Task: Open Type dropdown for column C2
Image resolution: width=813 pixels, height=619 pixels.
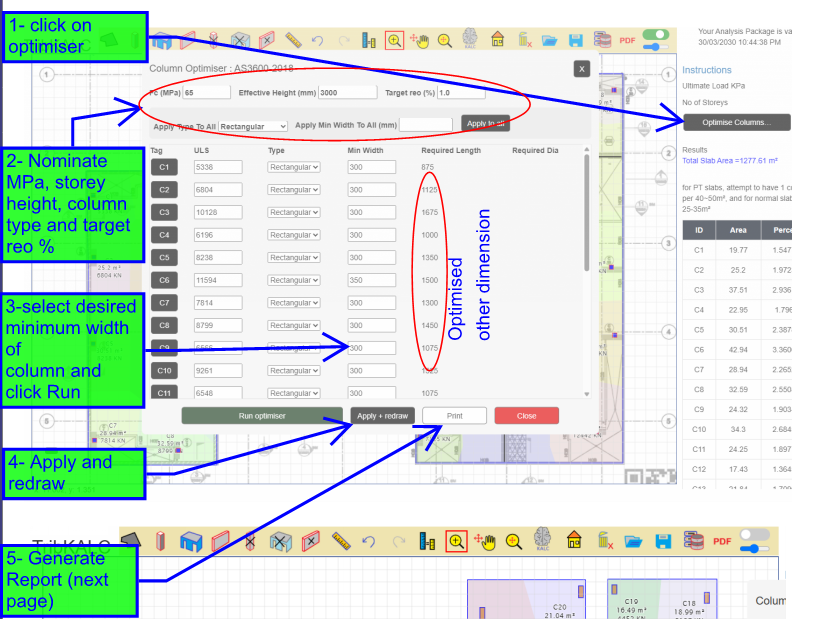Action: click(293, 190)
